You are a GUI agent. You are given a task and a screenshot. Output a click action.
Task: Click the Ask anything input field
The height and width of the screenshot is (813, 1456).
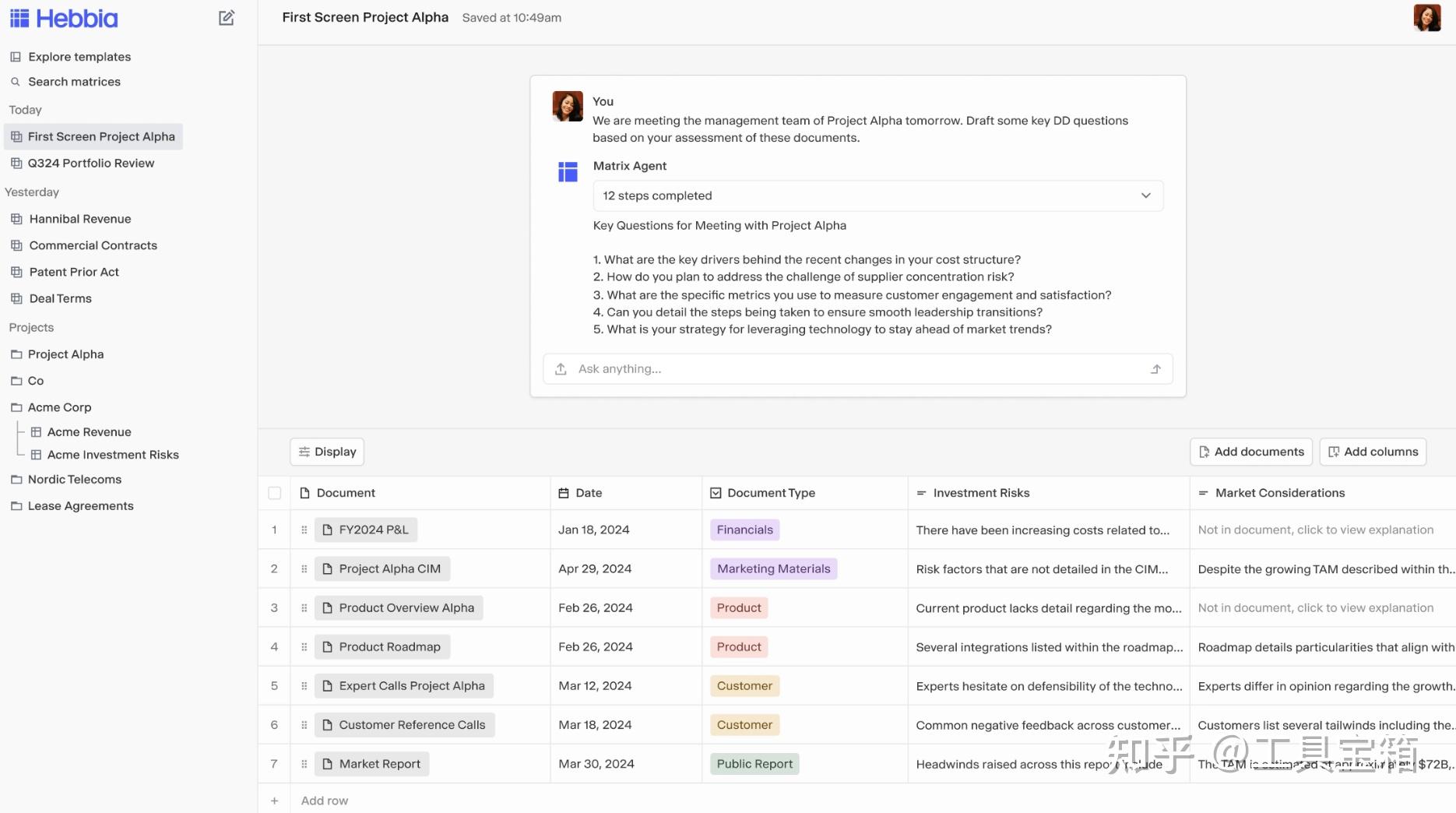[x=856, y=369]
